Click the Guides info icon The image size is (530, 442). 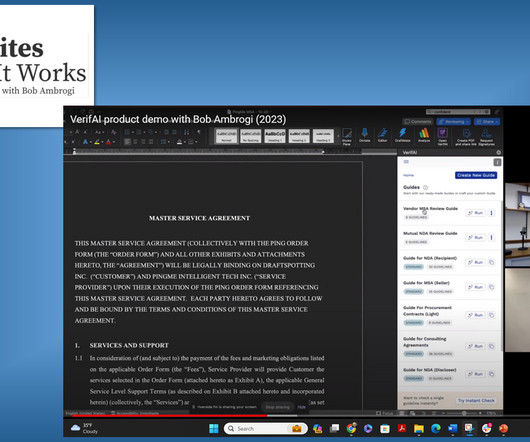[426, 187]
